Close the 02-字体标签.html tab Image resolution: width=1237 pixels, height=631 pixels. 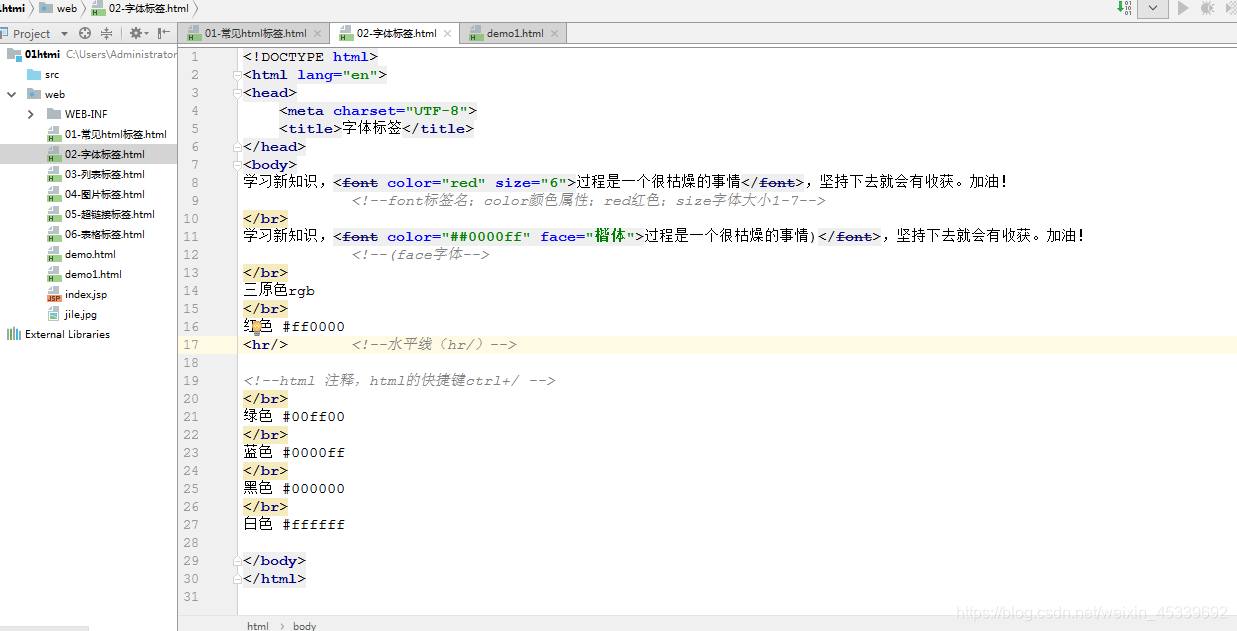(x=446, y=32)
